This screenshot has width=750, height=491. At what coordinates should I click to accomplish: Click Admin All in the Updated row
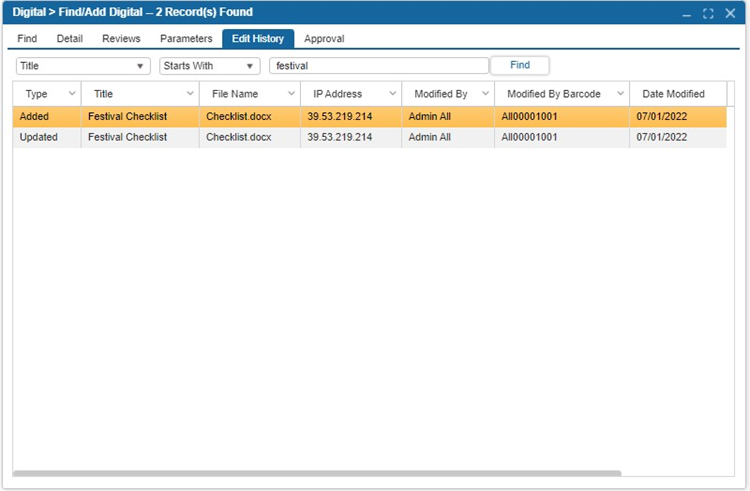pyautogui.click(x=430, y=137)
